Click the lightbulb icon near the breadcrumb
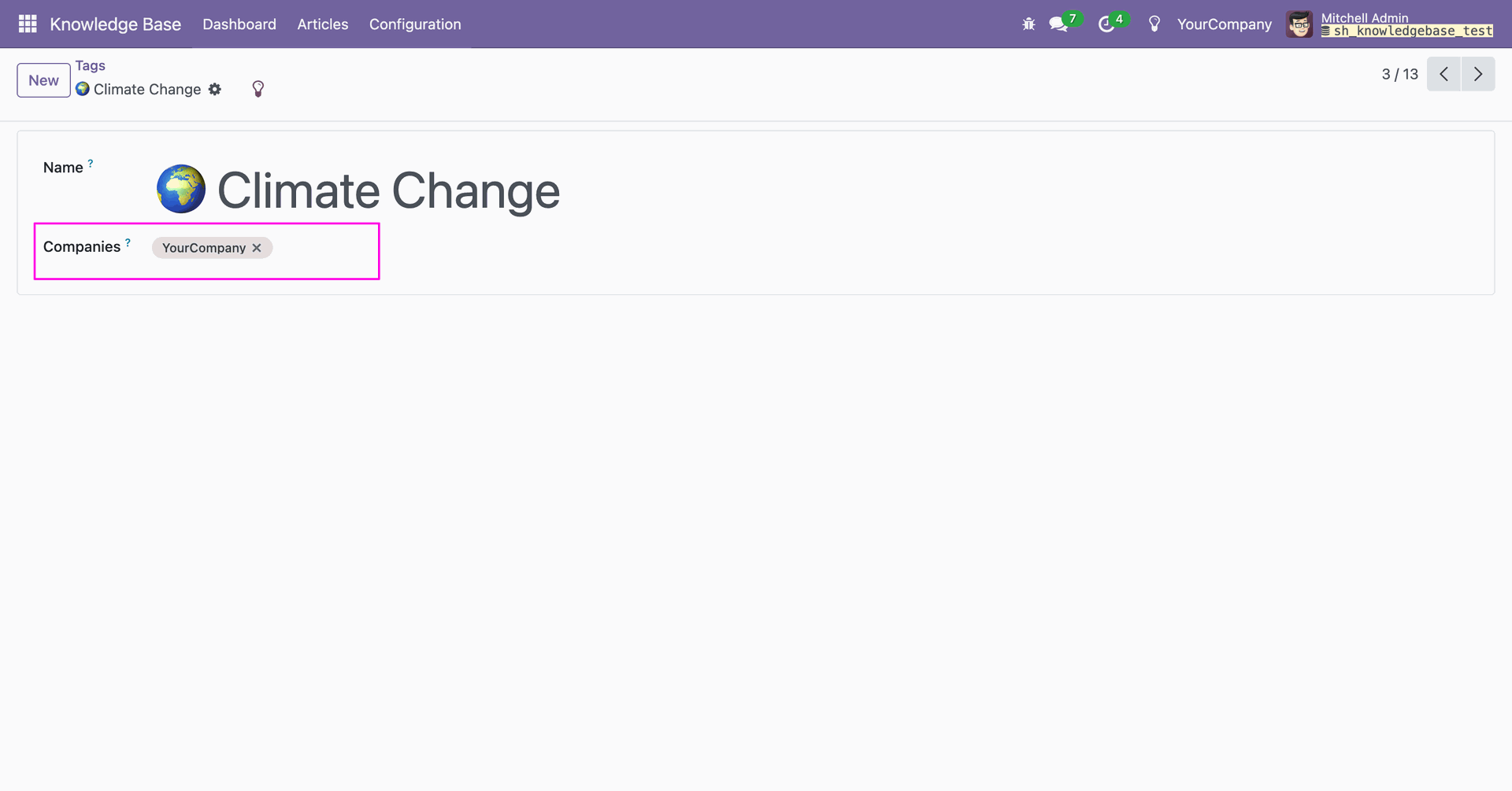The image size is (1512, 791). [x=258, y=89]
